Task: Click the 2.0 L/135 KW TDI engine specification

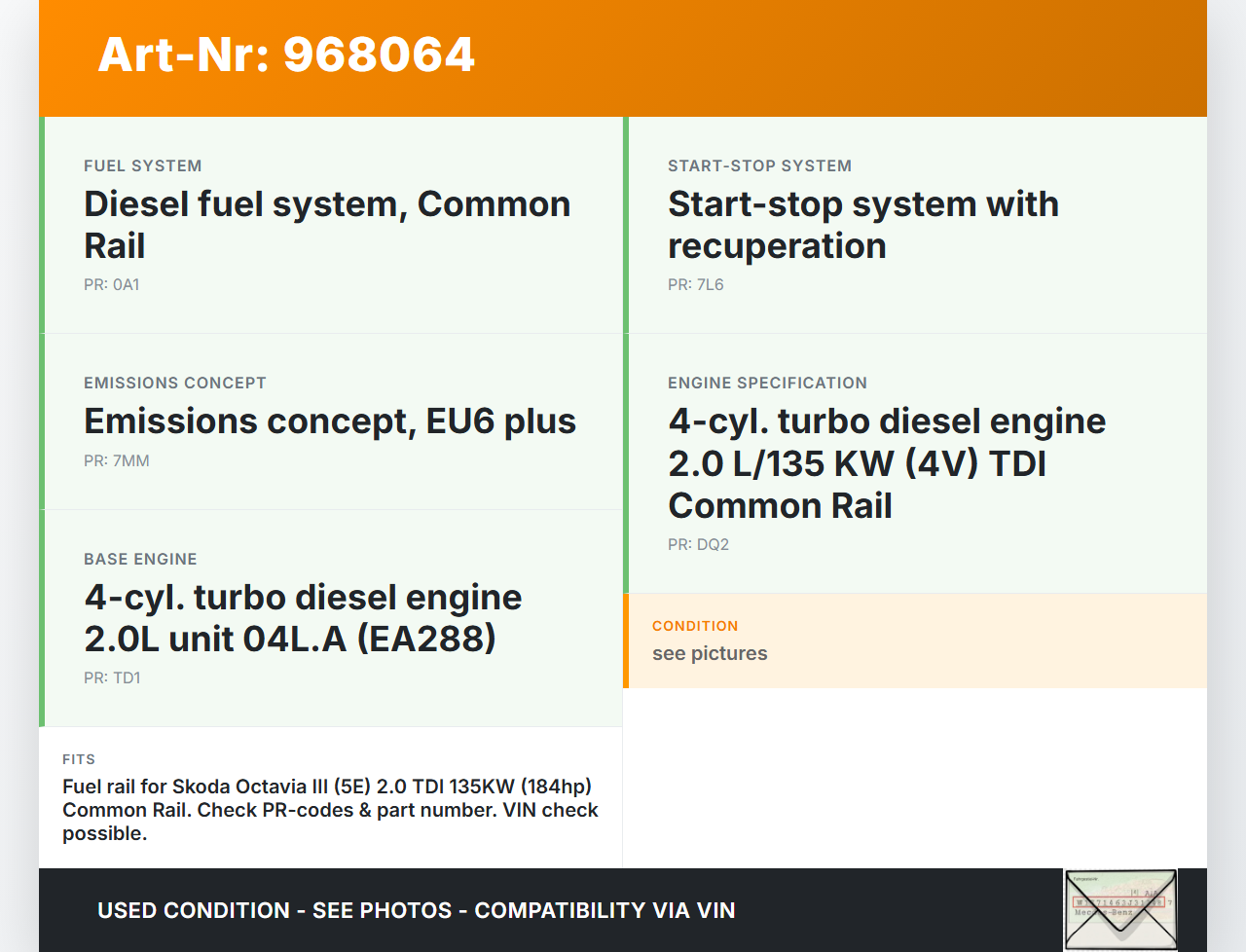Action: pyautogui.click(x=886, y=463)
